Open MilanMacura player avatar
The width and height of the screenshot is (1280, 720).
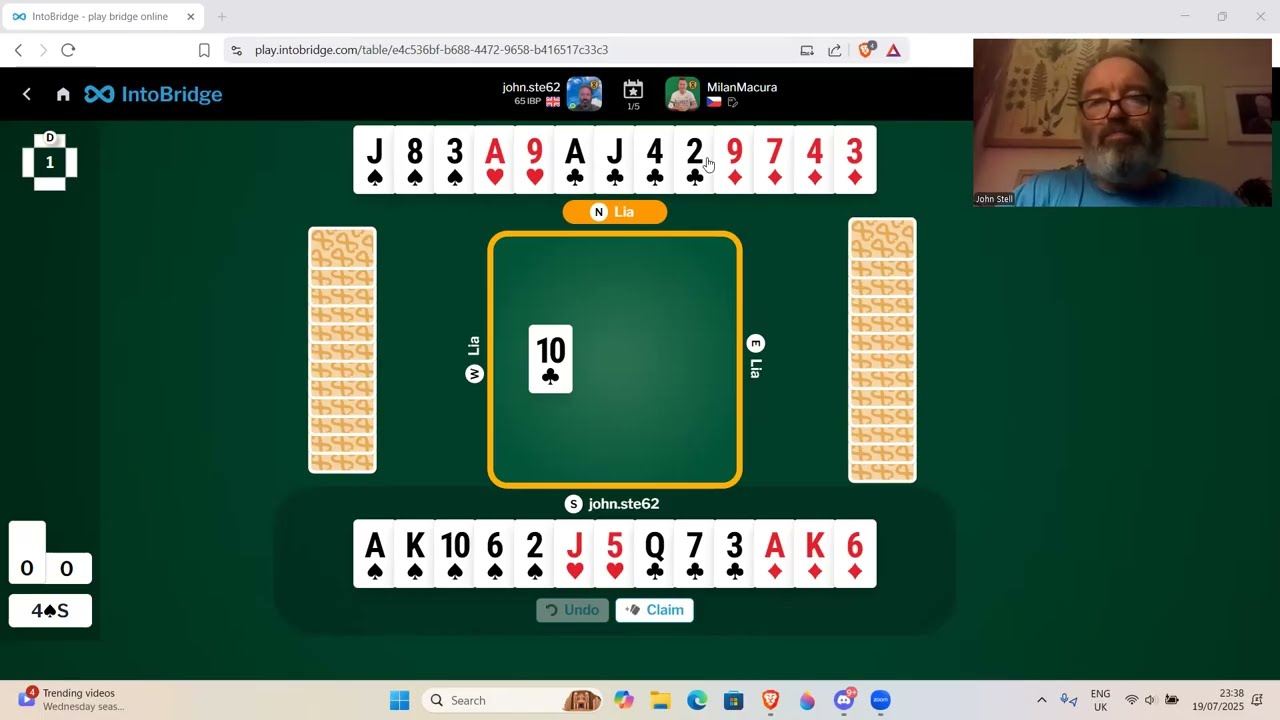(683, 94)
